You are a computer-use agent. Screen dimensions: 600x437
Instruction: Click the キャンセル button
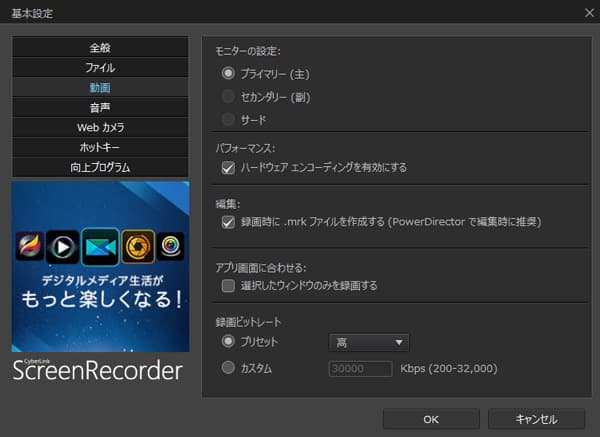point(536,419)
